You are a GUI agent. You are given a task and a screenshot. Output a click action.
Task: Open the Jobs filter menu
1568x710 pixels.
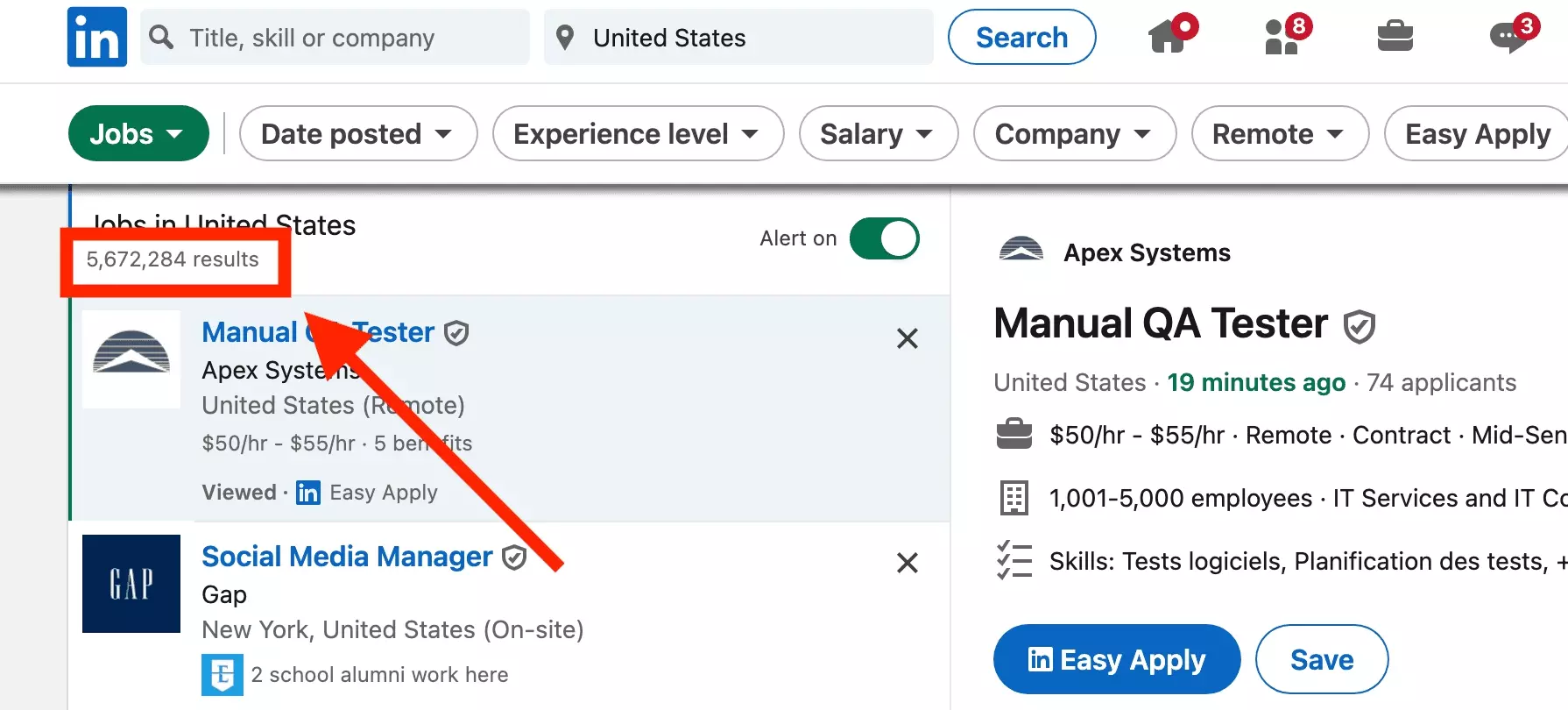pos(138,133)
